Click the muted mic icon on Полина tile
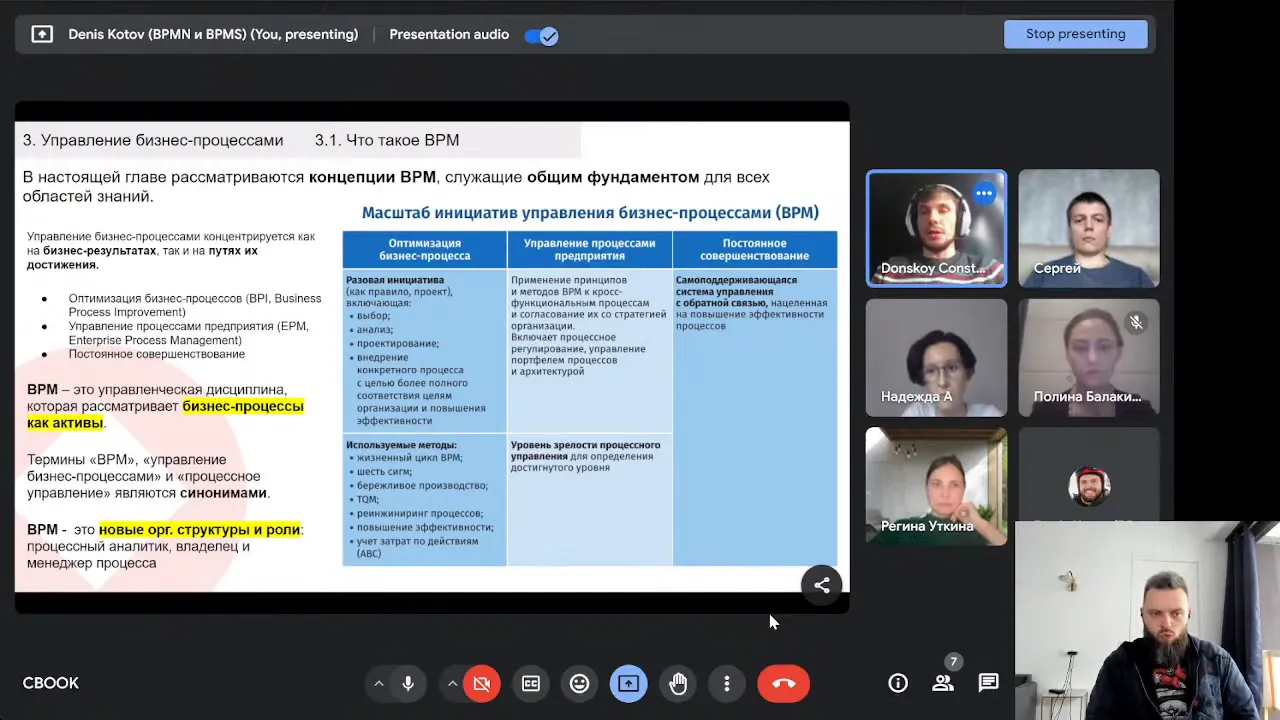Screen dimensions: 1280x720 point(1135,322)
